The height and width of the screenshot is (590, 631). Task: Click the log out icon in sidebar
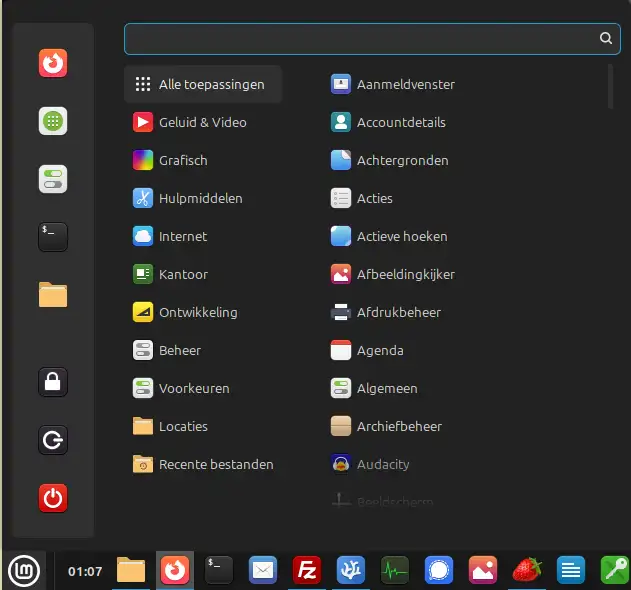[53, 439]
